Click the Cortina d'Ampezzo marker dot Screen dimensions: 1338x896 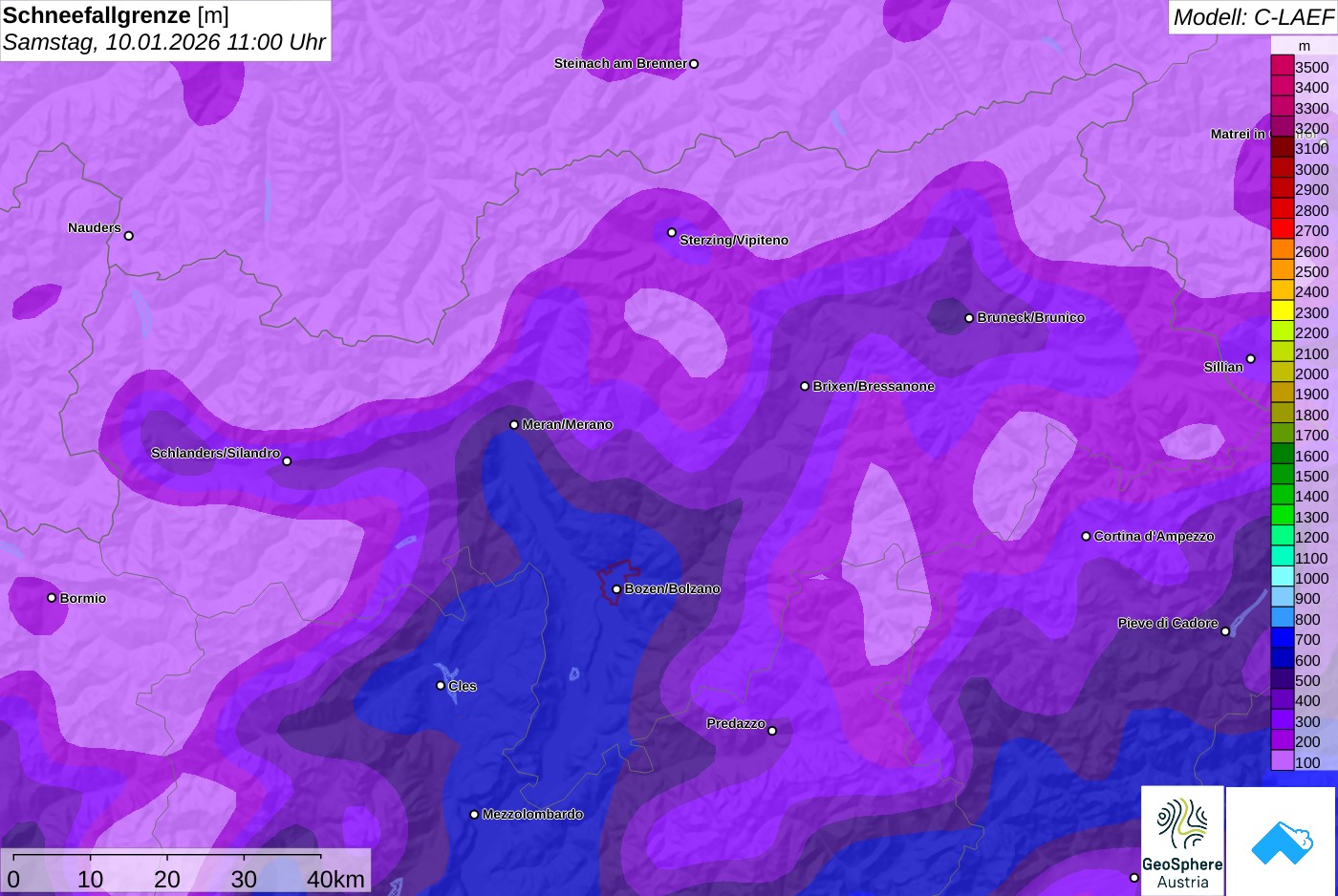point(1086,537)
